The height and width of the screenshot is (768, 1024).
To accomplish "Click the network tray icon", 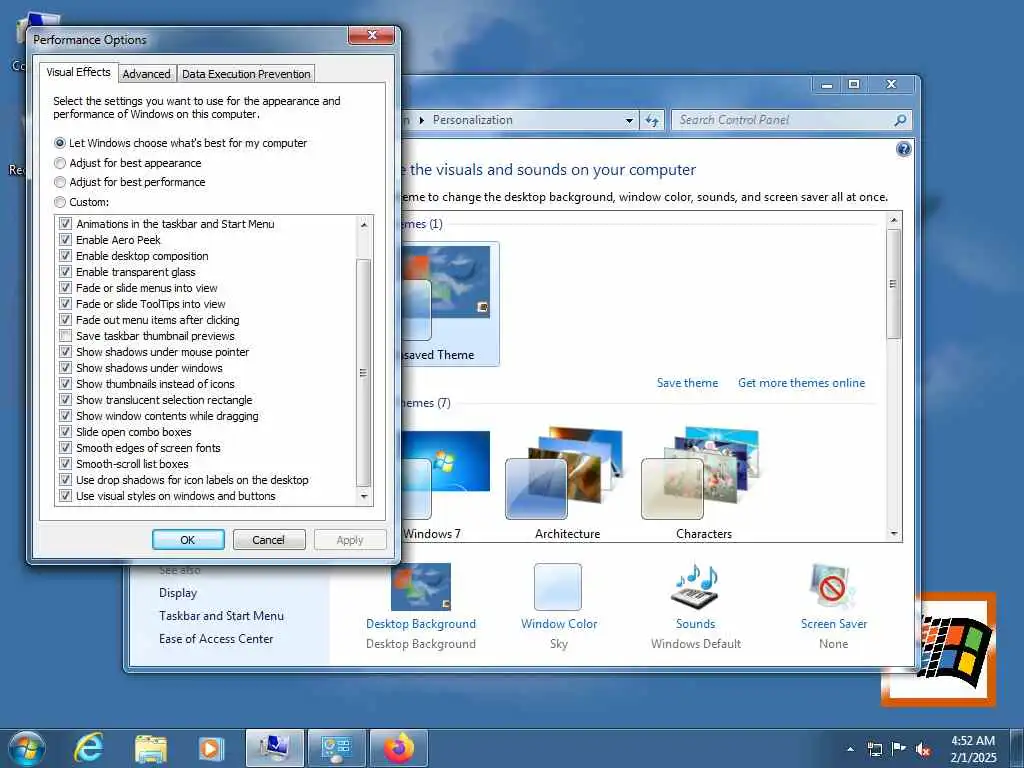I will (x=874, y=749).
